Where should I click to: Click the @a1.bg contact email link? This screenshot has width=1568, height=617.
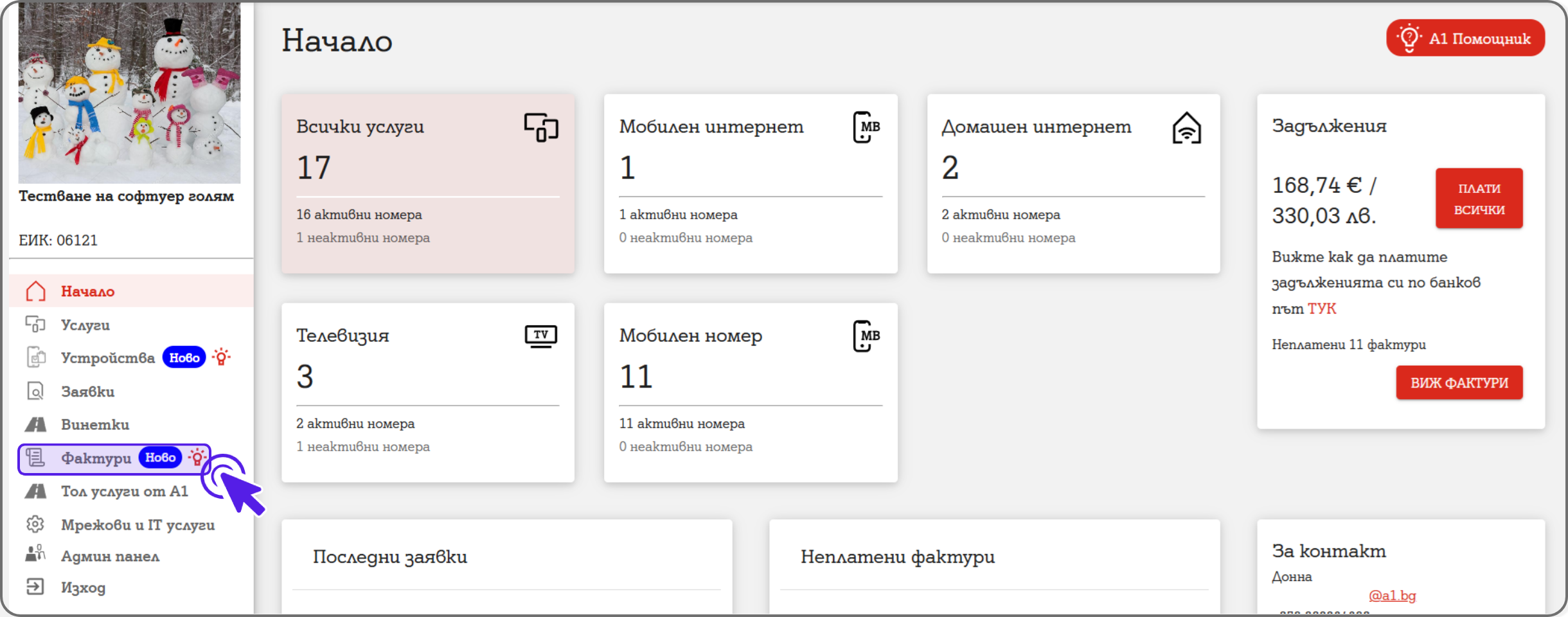1392,596
